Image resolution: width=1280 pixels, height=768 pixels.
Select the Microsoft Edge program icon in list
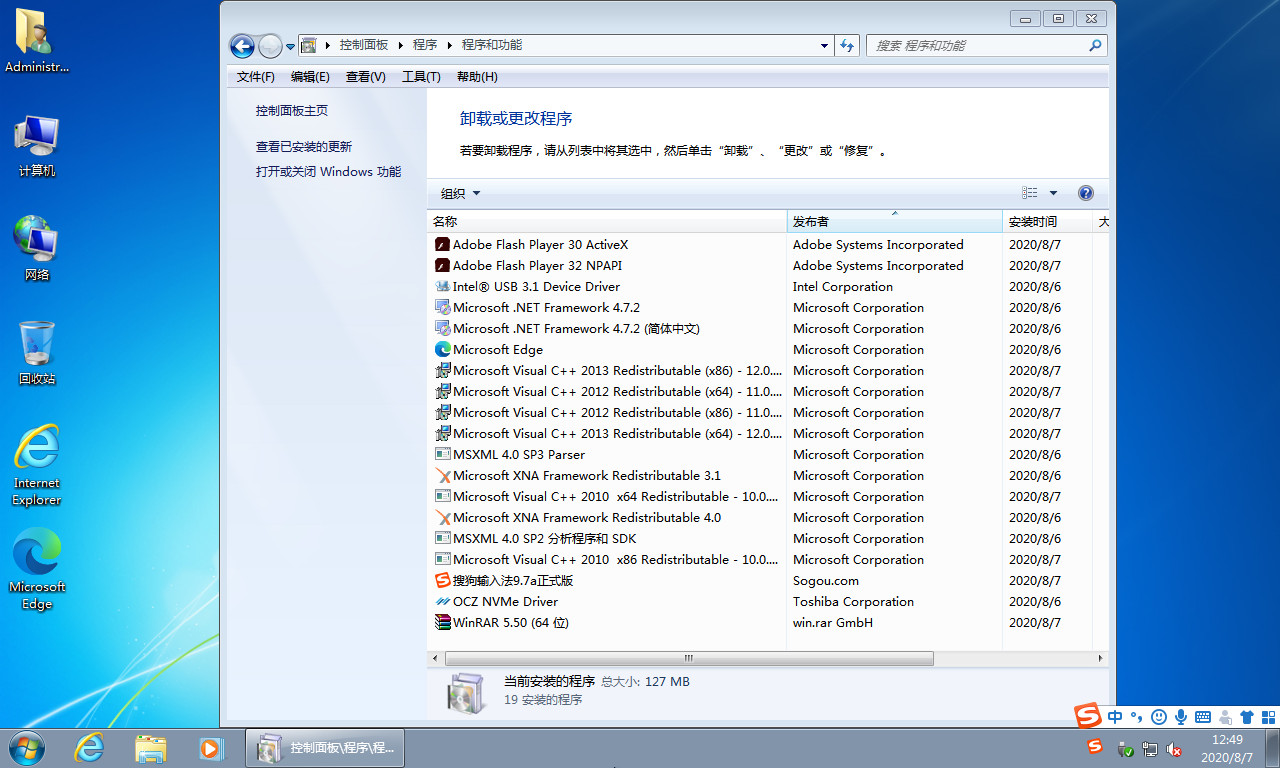(443, 349)
